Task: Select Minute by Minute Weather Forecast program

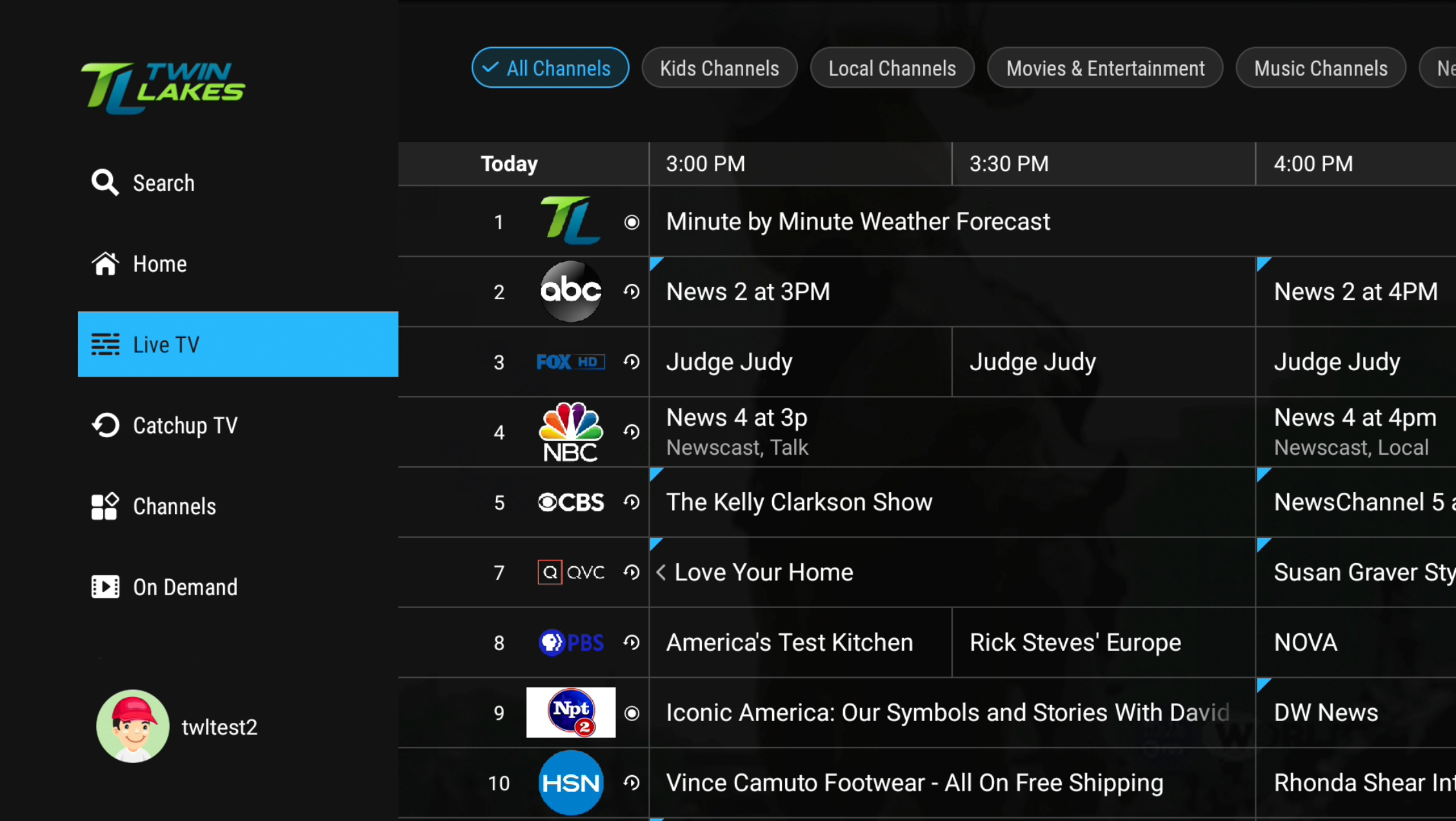Action: (1052, 221)
